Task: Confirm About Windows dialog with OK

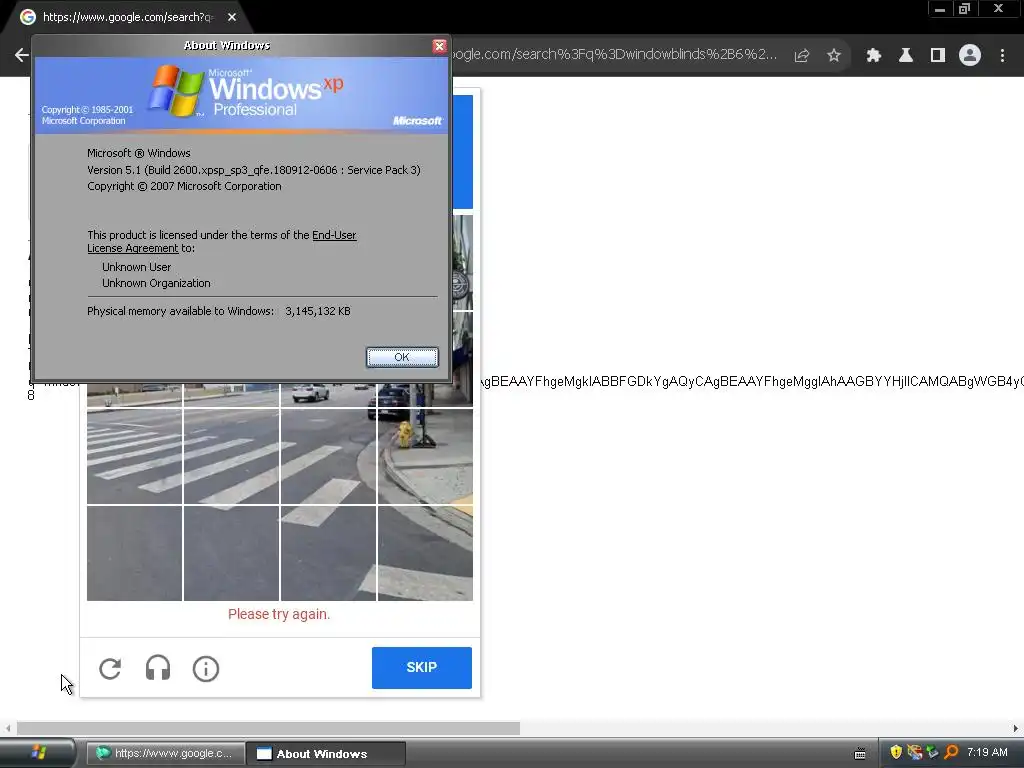Action: (x=402, y=357)
